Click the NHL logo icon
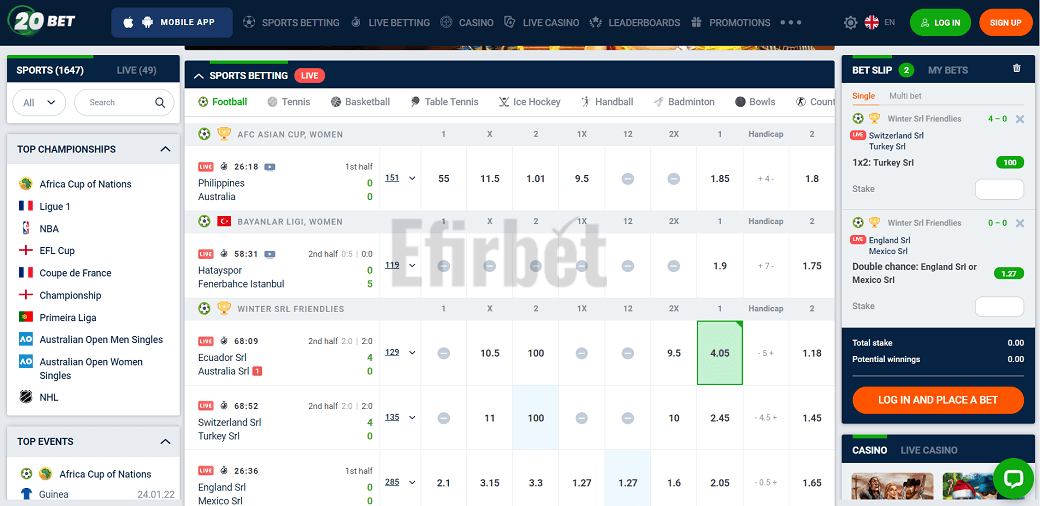The height and width of the screenshot is (506, 1040). click(26, 397)
